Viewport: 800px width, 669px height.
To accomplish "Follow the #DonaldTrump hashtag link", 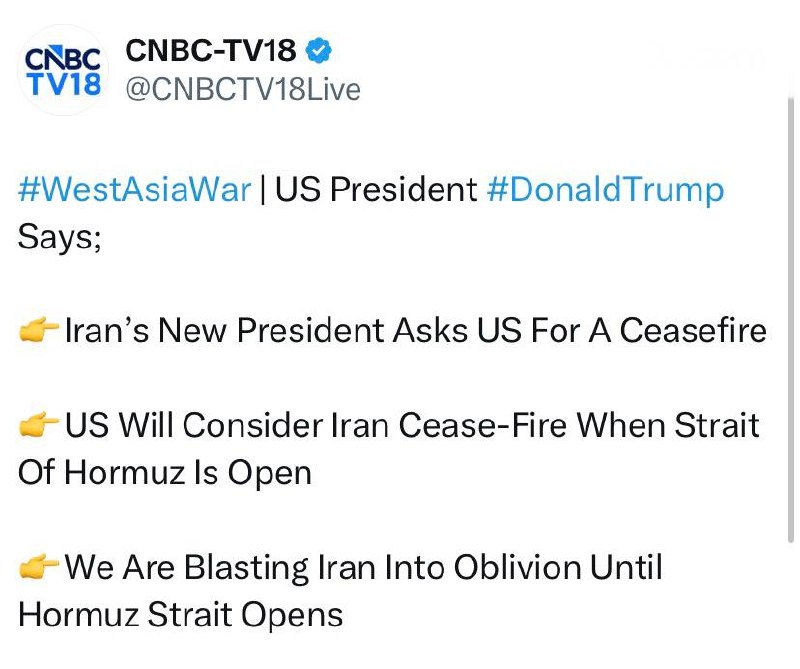I will pos(605,189).
